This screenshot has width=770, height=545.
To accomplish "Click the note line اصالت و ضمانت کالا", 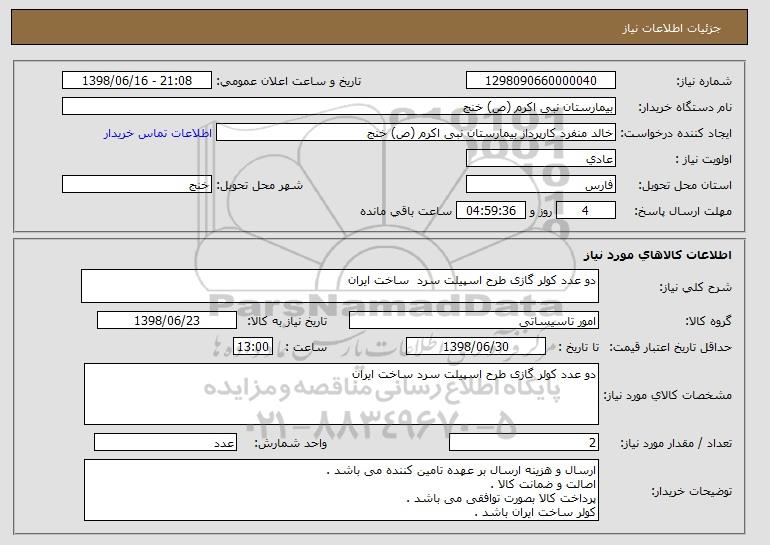I will click(x=544, y=485).
